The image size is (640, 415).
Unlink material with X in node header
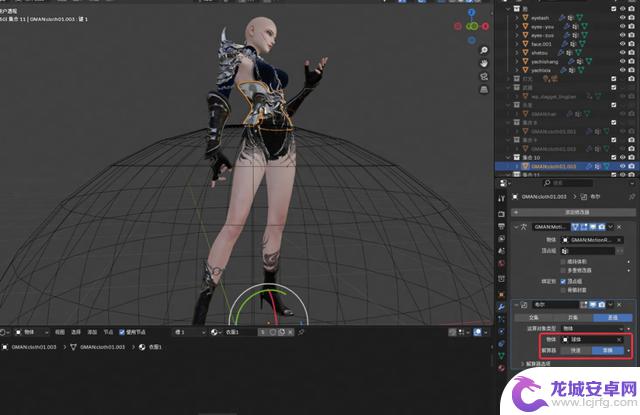tap(290, 333)
